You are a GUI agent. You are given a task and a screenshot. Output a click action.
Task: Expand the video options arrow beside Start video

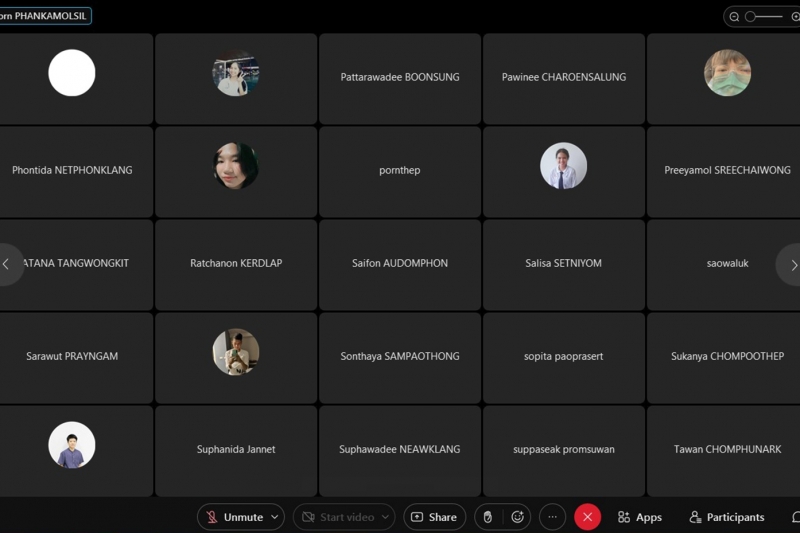coord(386,517)
